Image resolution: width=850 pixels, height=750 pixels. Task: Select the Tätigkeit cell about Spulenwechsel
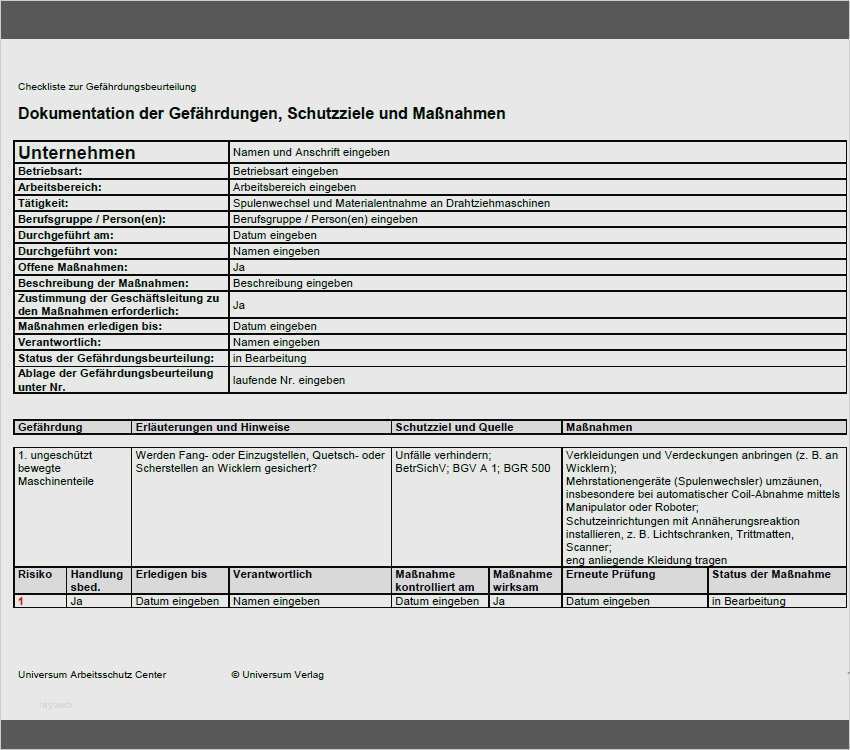pyautogui.click(x=537, y=203)
